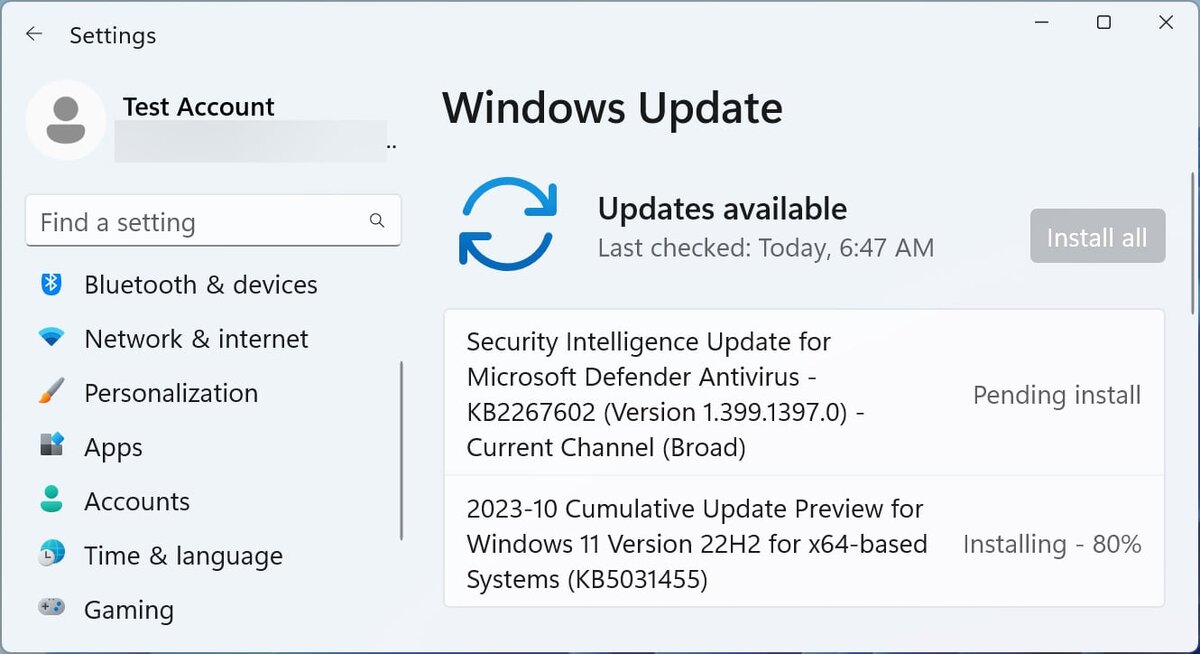
Task: Click the Accounts person icon
Action: [x=52, y=500]
